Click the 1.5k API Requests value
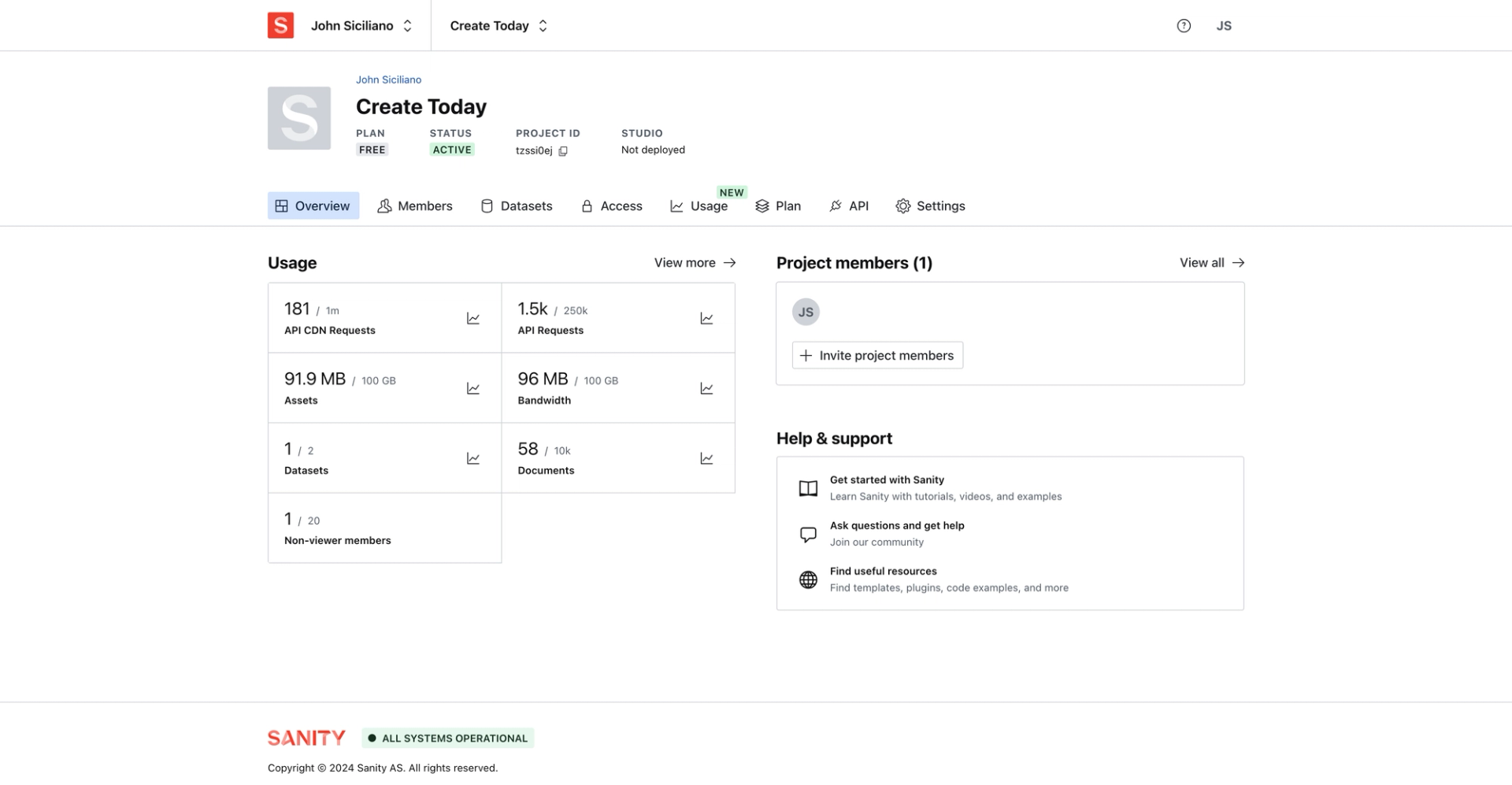Image resolution: width=1512 pixels, height=785 pixels. (x=532, y=309)
